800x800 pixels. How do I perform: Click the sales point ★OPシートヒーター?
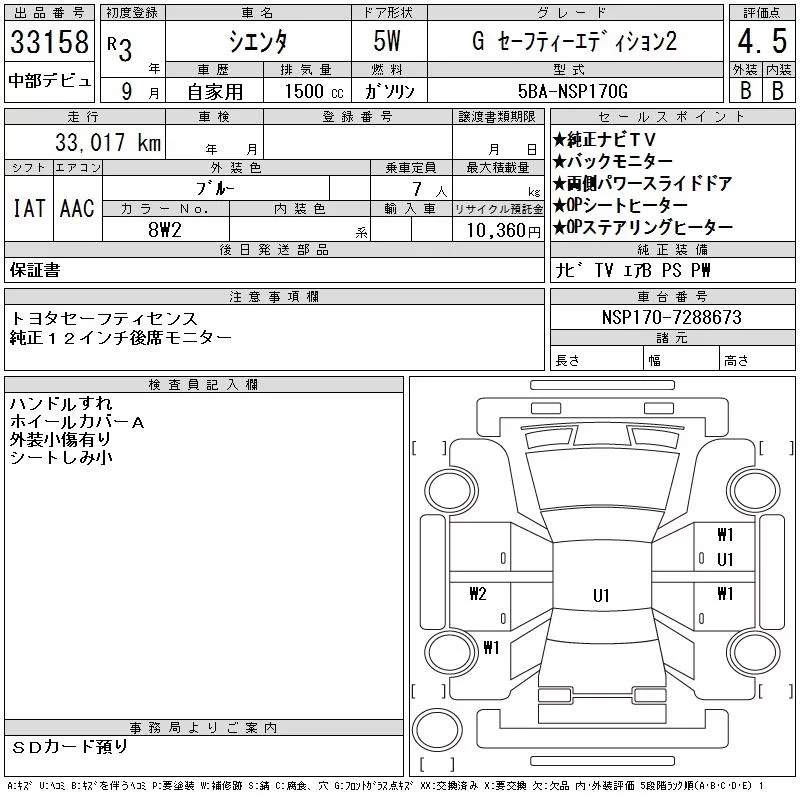click(x=620, y=205)
